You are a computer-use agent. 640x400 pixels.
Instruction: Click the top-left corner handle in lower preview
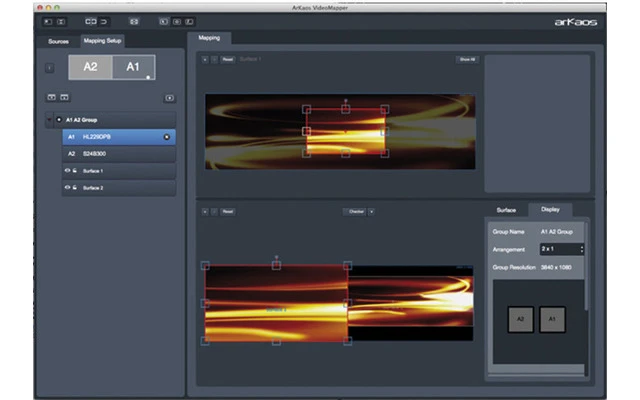(x=205, y=266)
